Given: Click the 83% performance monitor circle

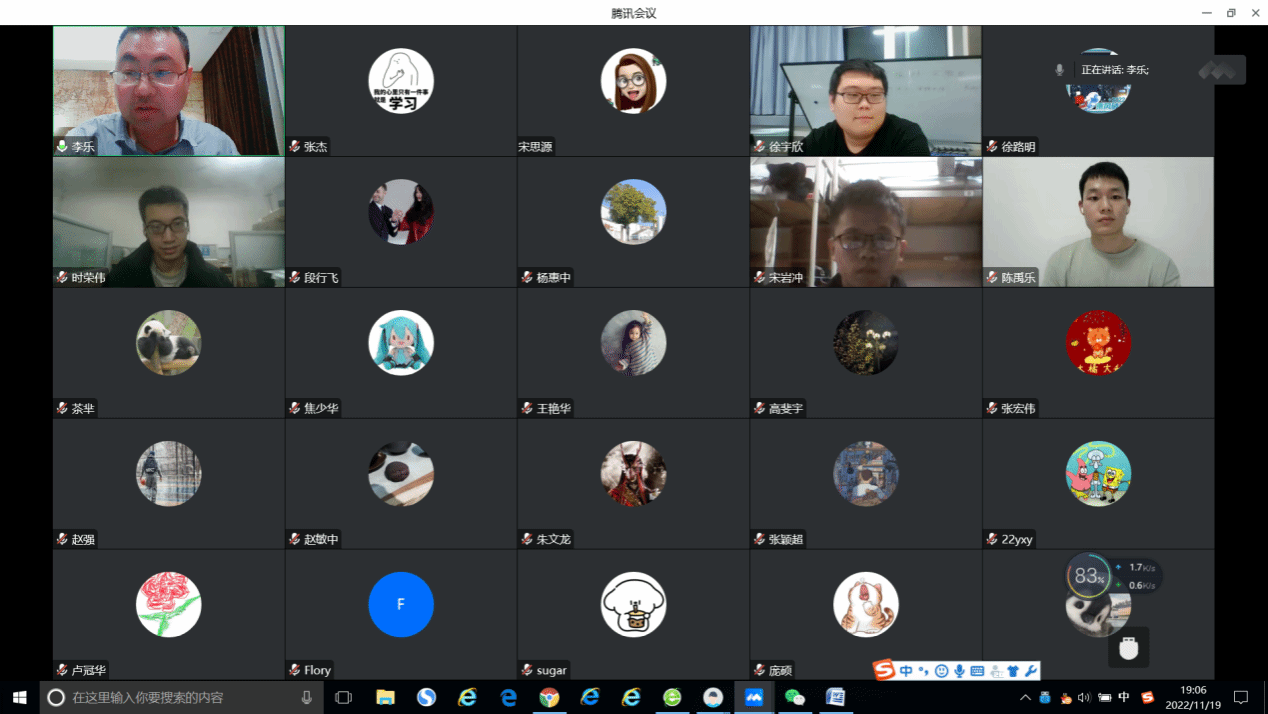Looking at the screenshot, I should (x=1088, y=576).
